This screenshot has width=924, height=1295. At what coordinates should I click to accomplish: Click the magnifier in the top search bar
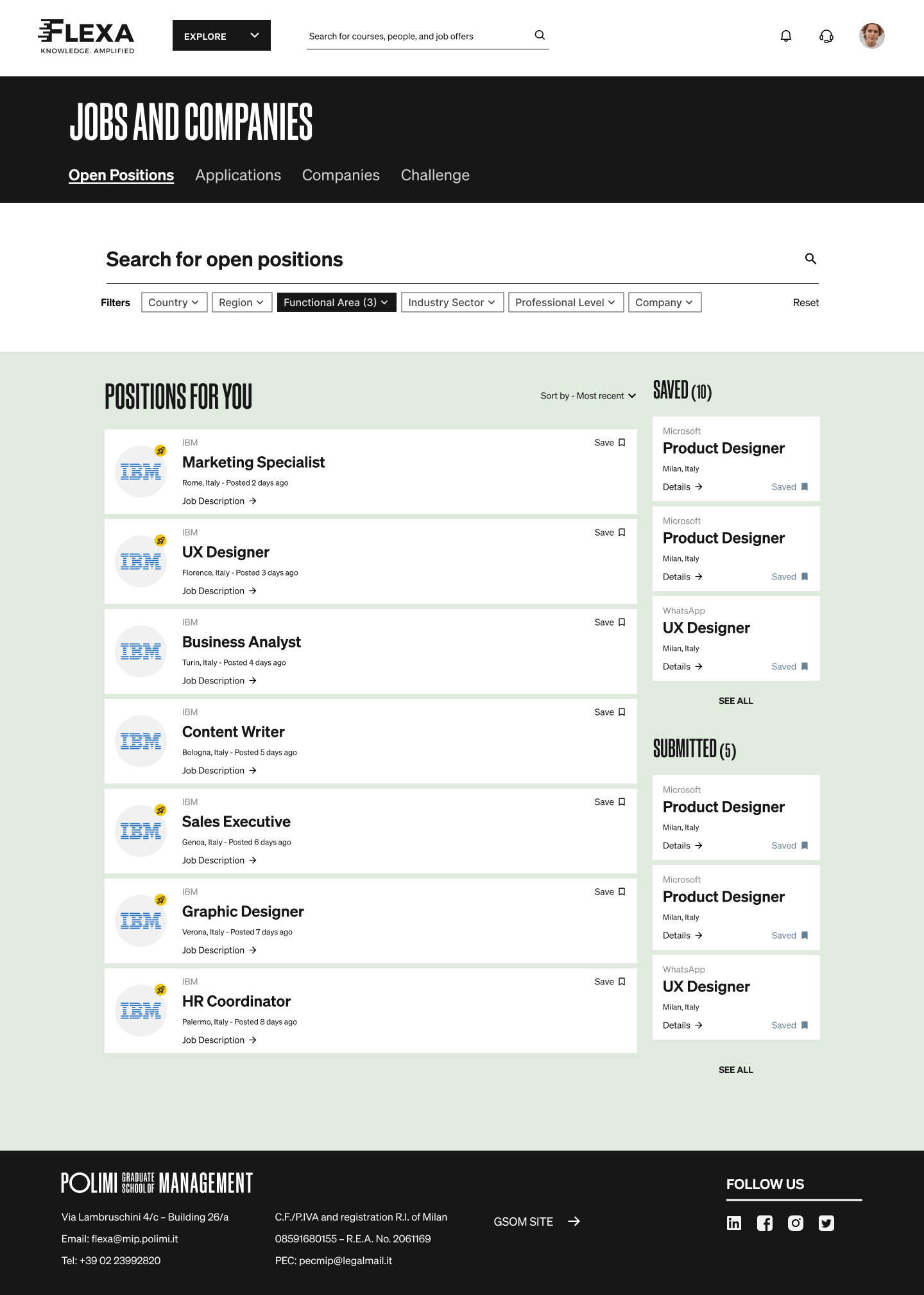[540, 35]
